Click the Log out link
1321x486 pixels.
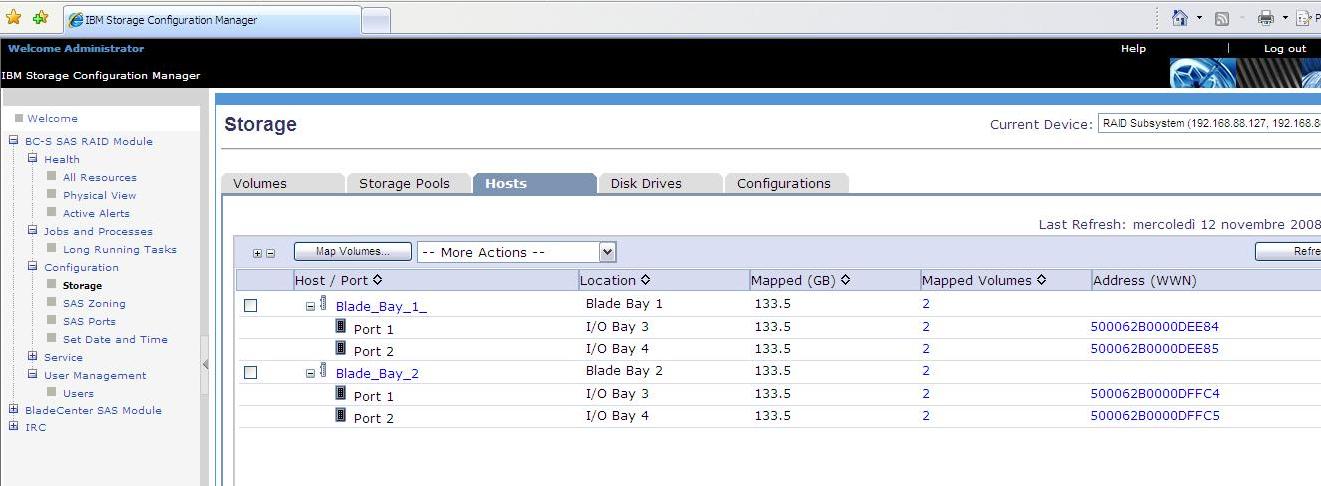(x=1285, y=48)
